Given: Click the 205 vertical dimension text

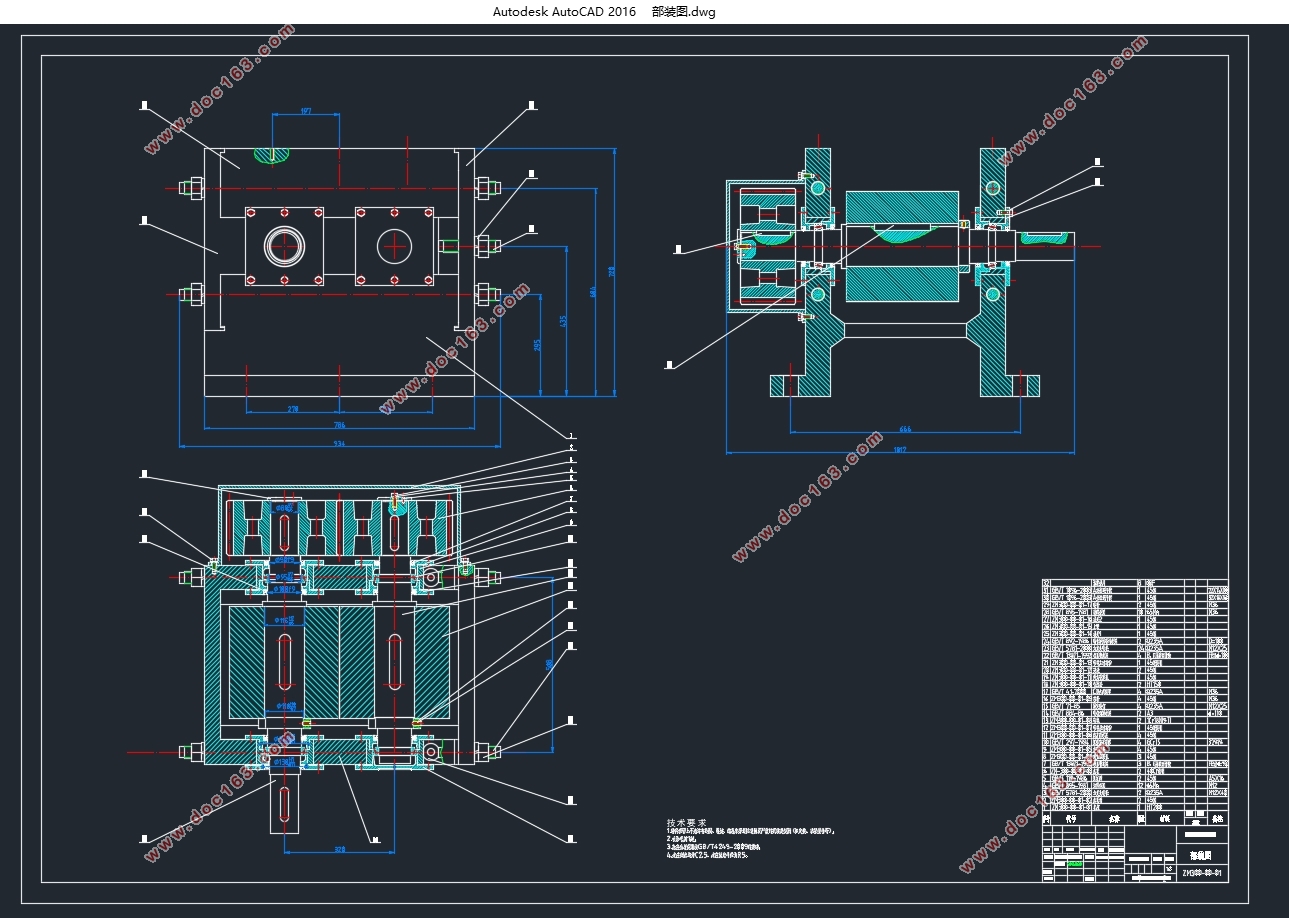Looking at the screenshot, I should tap(539, 344).
